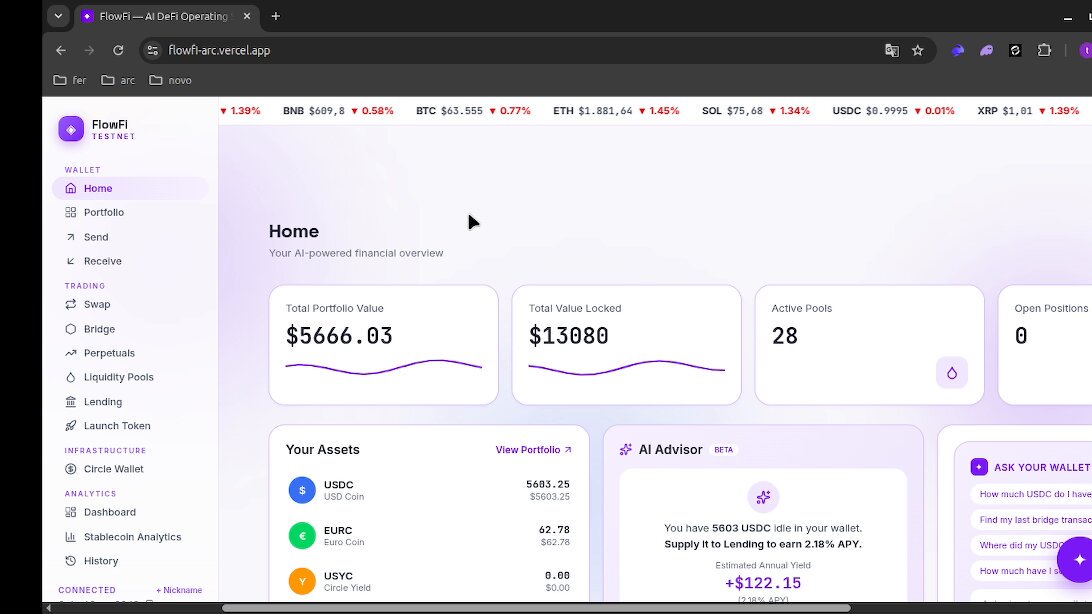Click the Bridge hexagon icon
Screen dimensions: 1092x614
tap(70, 329)
